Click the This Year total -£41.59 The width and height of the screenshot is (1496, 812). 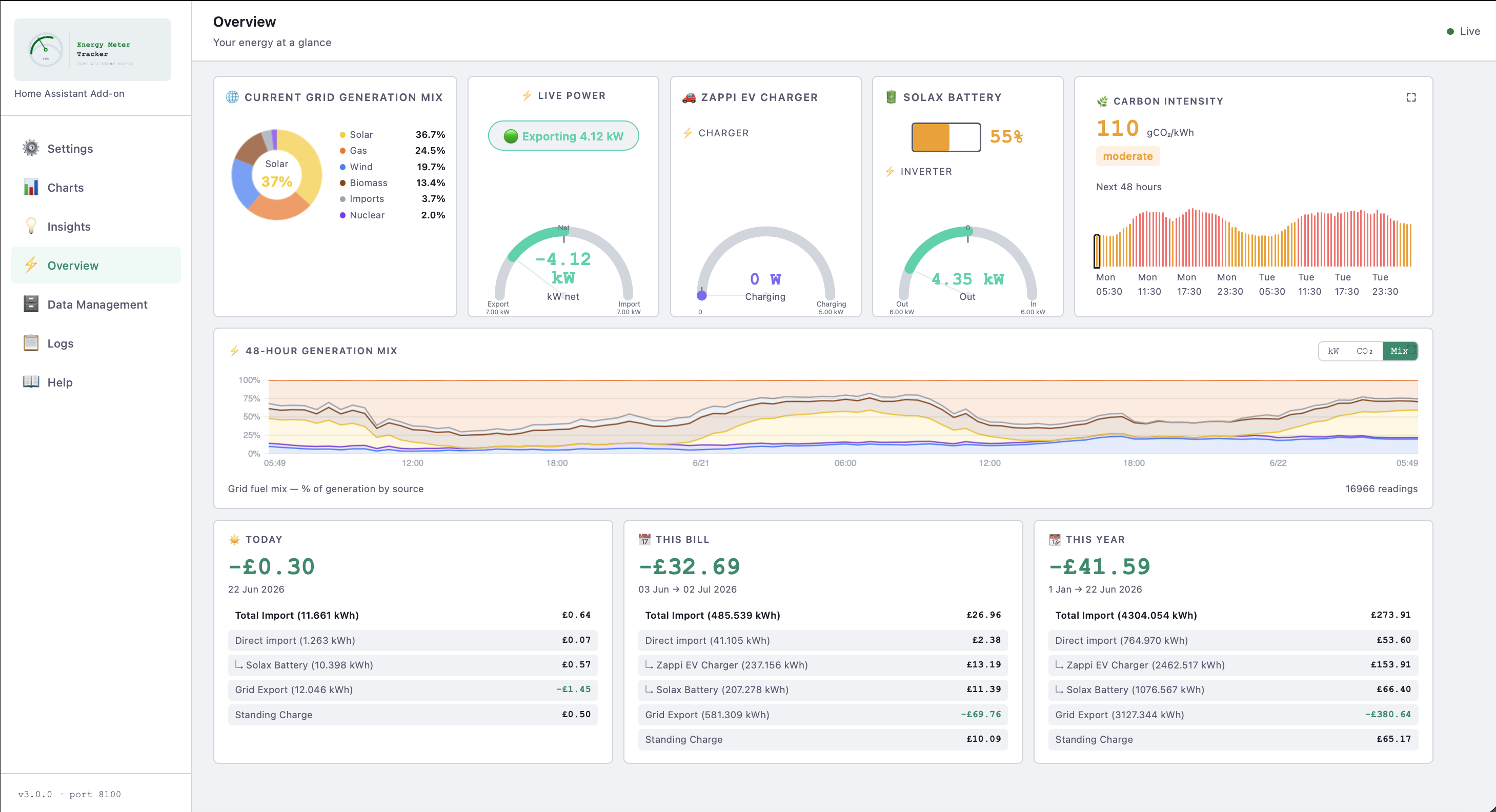(x=1099, y=566)
